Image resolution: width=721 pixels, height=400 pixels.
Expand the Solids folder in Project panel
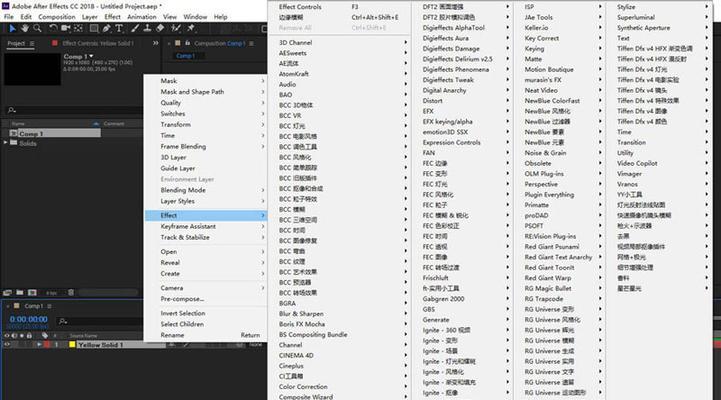[x=6, y=143]
